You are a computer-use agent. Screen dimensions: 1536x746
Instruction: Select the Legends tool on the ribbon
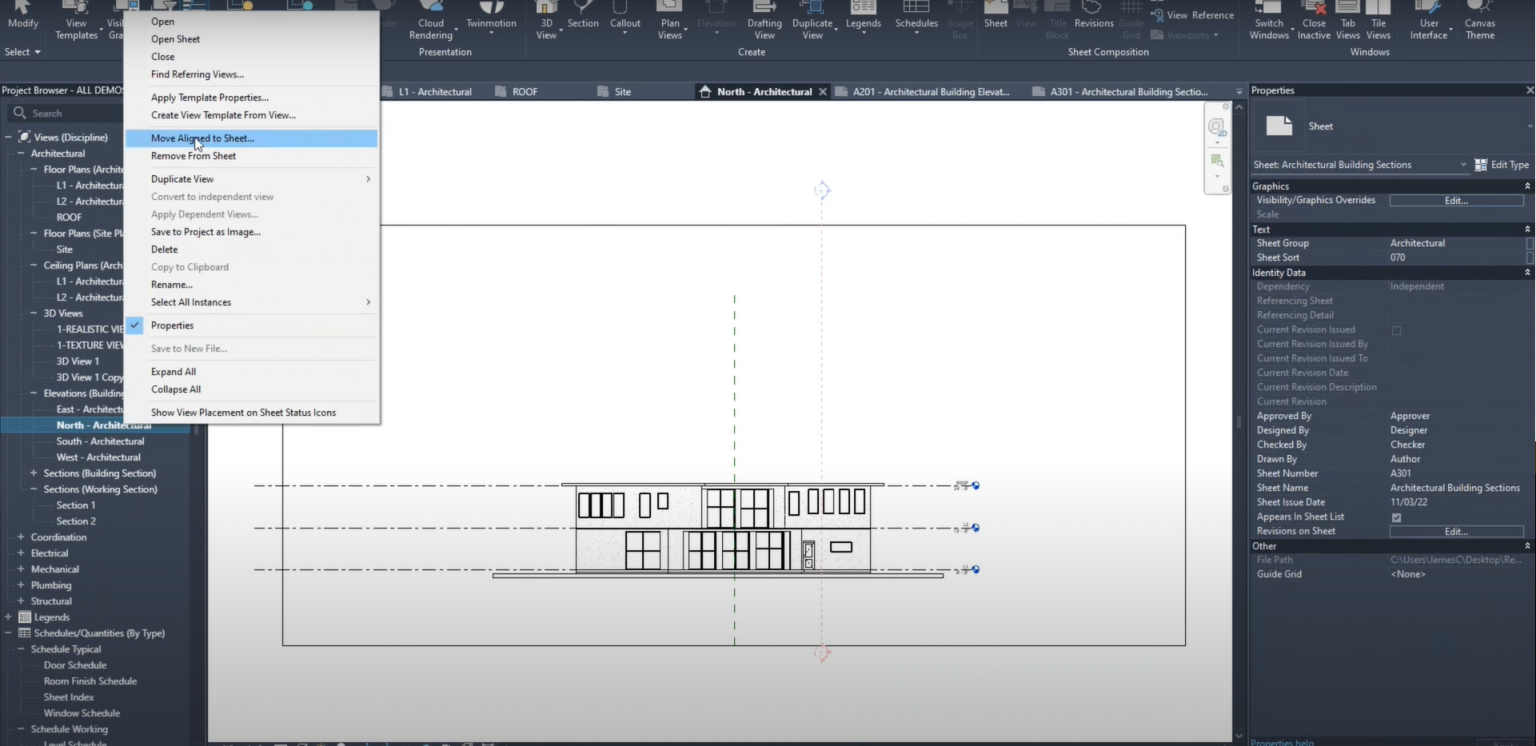[863, 20]
